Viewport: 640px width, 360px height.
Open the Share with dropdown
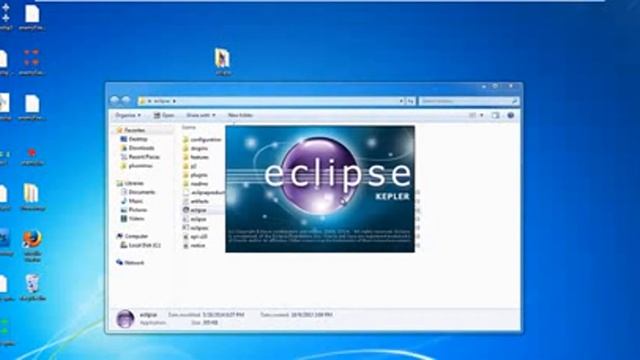tap(200, 116)
